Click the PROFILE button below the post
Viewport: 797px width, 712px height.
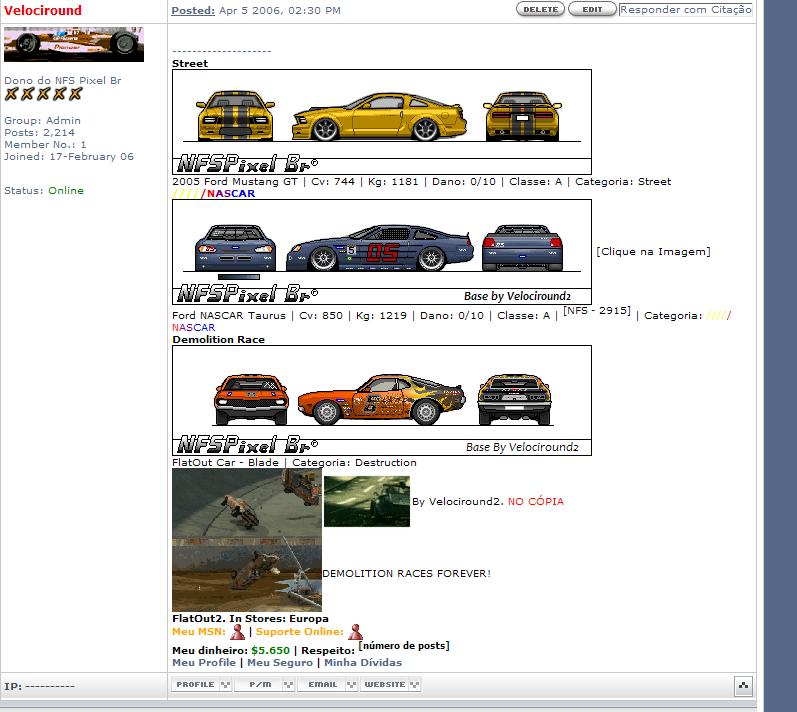coord(201,685)
